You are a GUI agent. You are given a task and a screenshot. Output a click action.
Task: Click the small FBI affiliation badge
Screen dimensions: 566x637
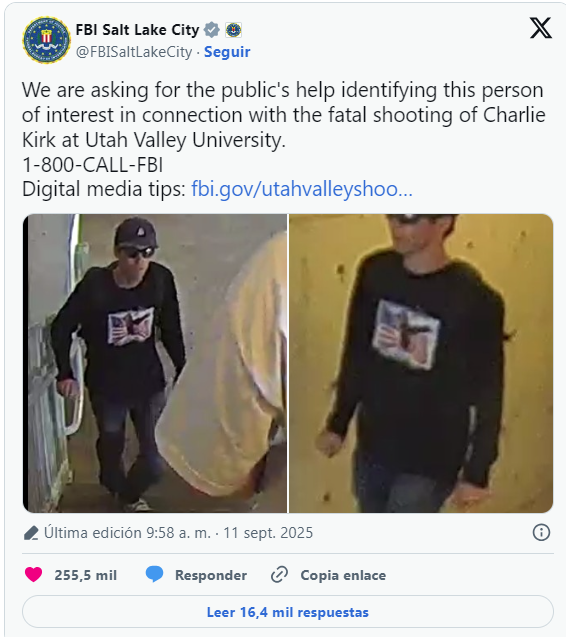[x=234, y=30]
